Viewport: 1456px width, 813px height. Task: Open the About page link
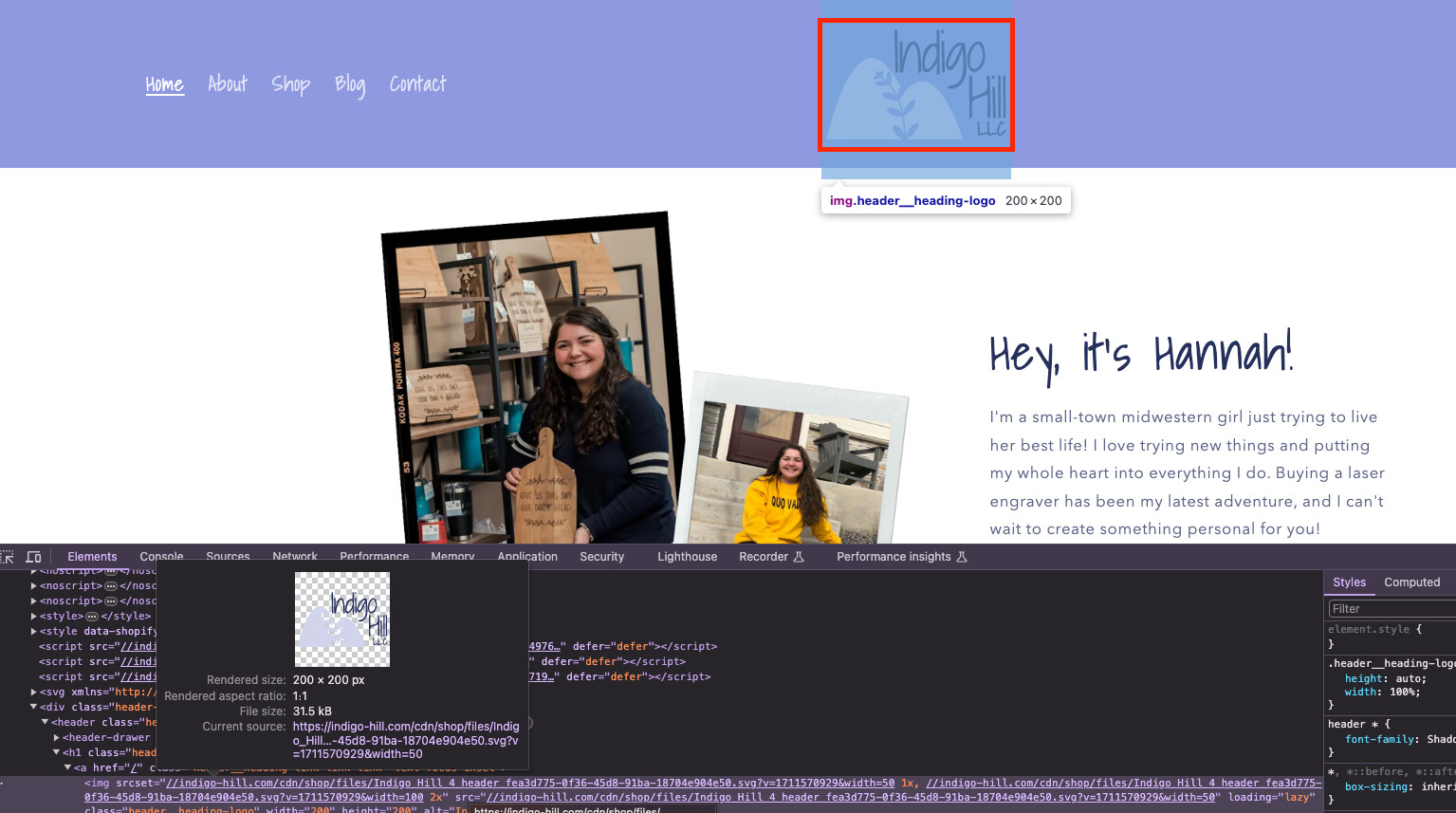pyautogui.click(x=228, y=84)
